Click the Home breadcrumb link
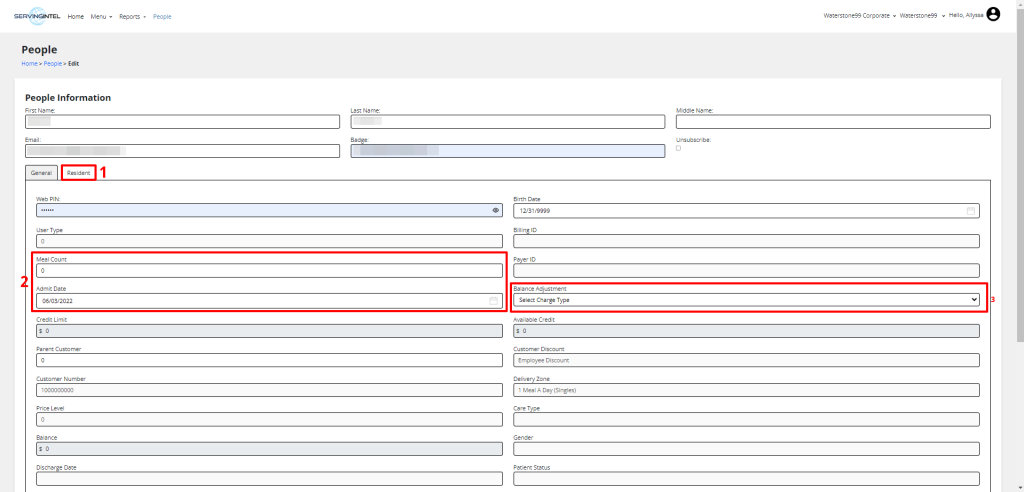1024x492 pixels. tap(29, 63)
